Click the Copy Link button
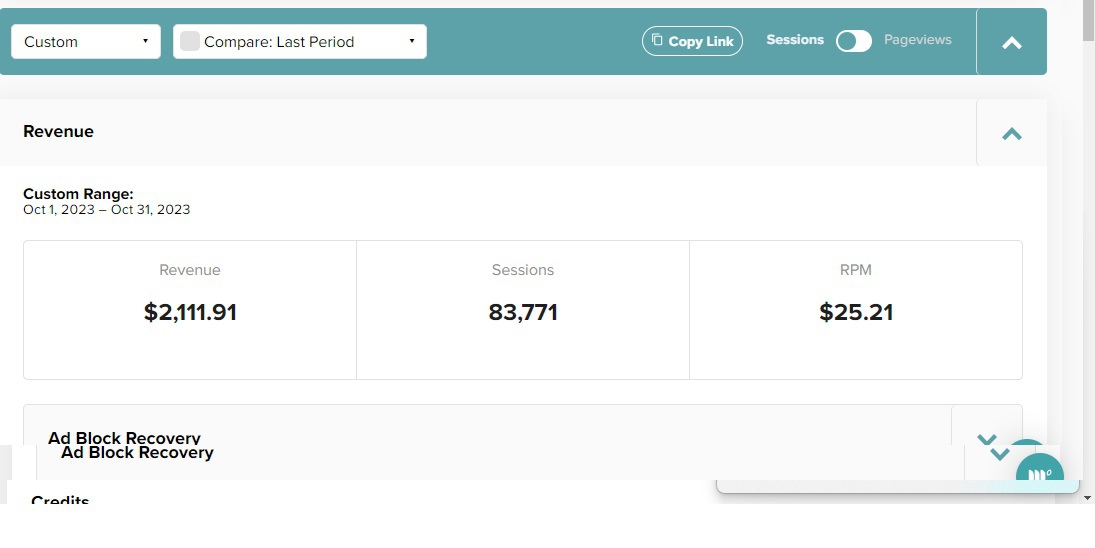The height and width of the screenshot is (548, 1095). click(x=692, y=41)
